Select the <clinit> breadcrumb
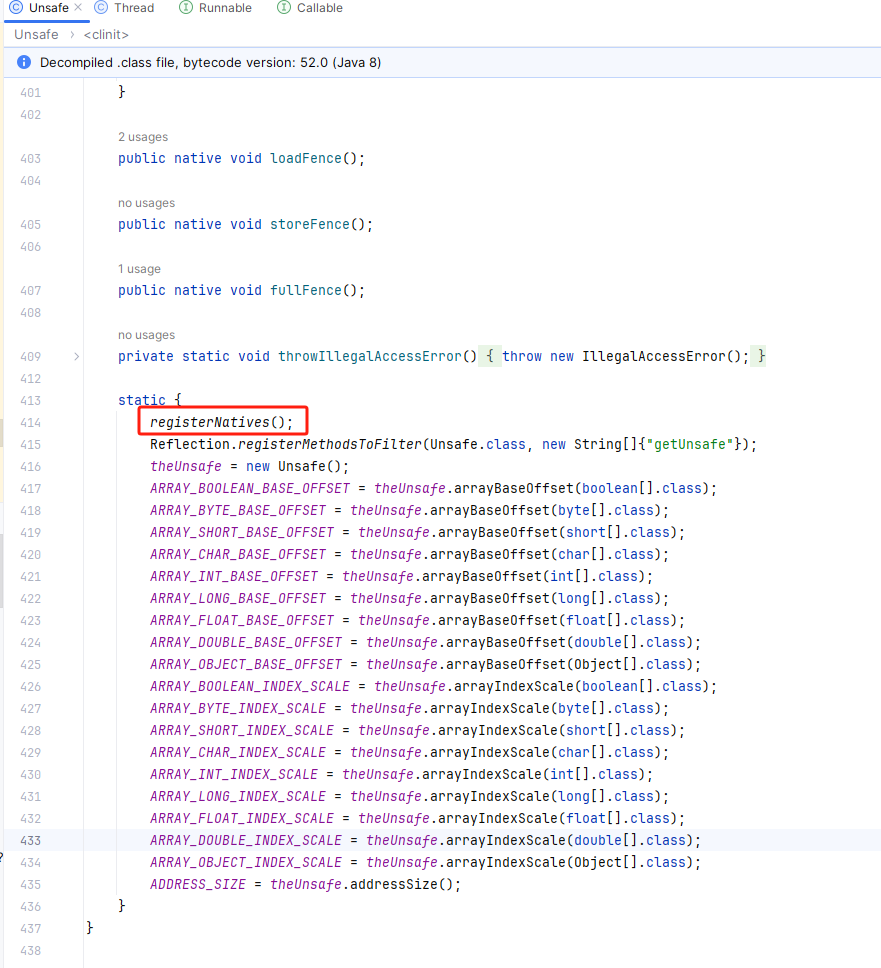 [x=105, y=34]
